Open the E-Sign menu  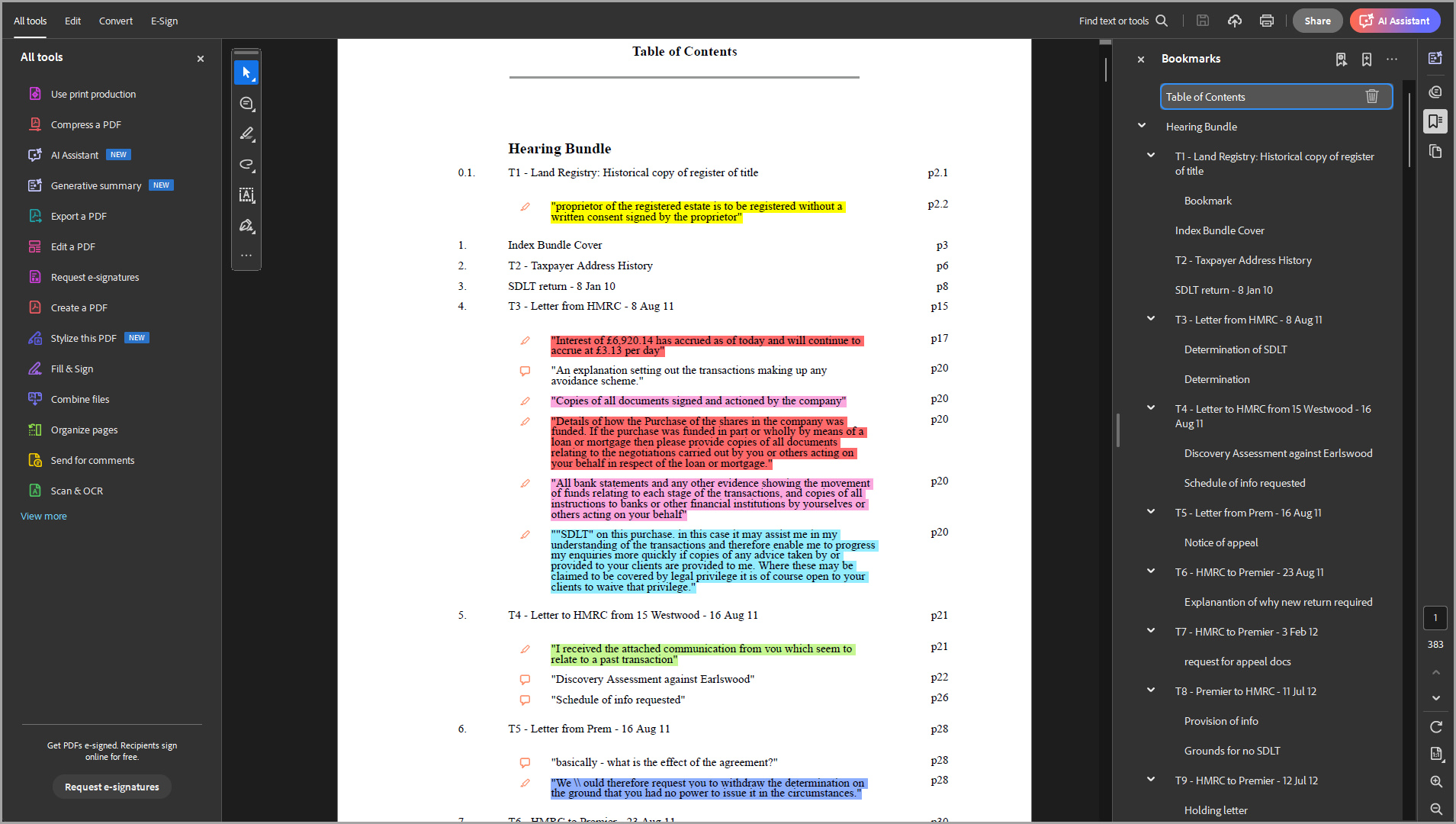coord(164,21)
